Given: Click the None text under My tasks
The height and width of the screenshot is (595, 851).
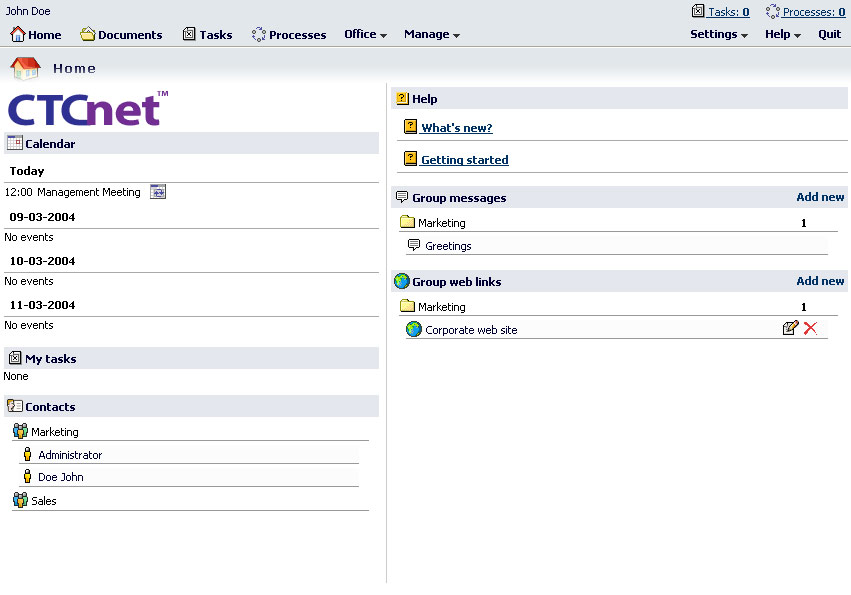Looking at the screenshot, I should [x=16, y=376].
